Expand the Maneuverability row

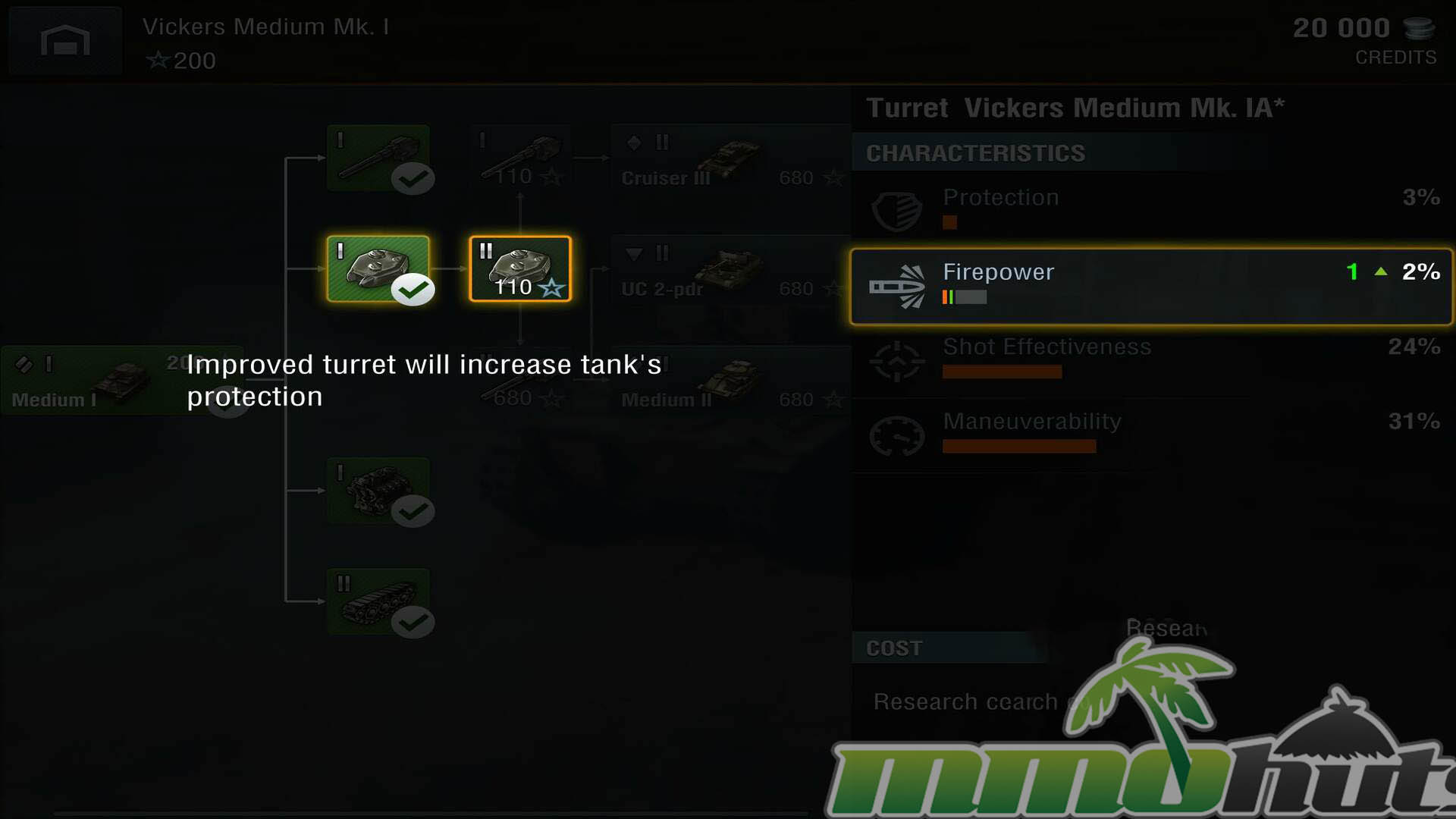coord(1151,435)
